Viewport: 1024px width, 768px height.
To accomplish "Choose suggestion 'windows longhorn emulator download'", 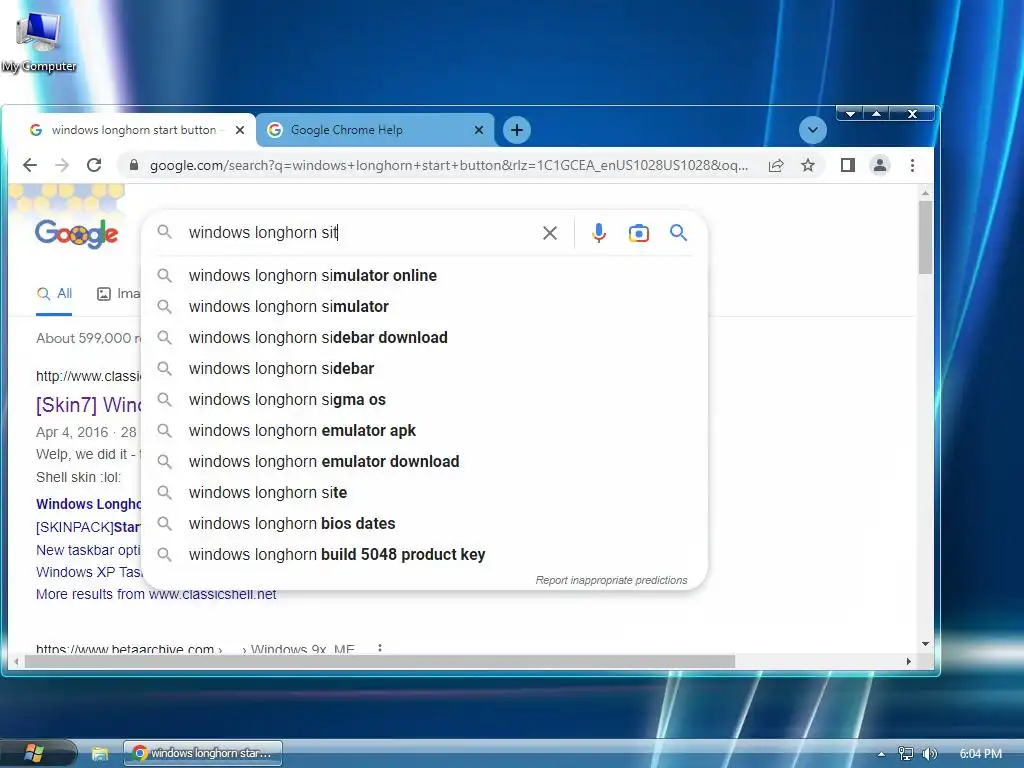I will coord(424,462).
